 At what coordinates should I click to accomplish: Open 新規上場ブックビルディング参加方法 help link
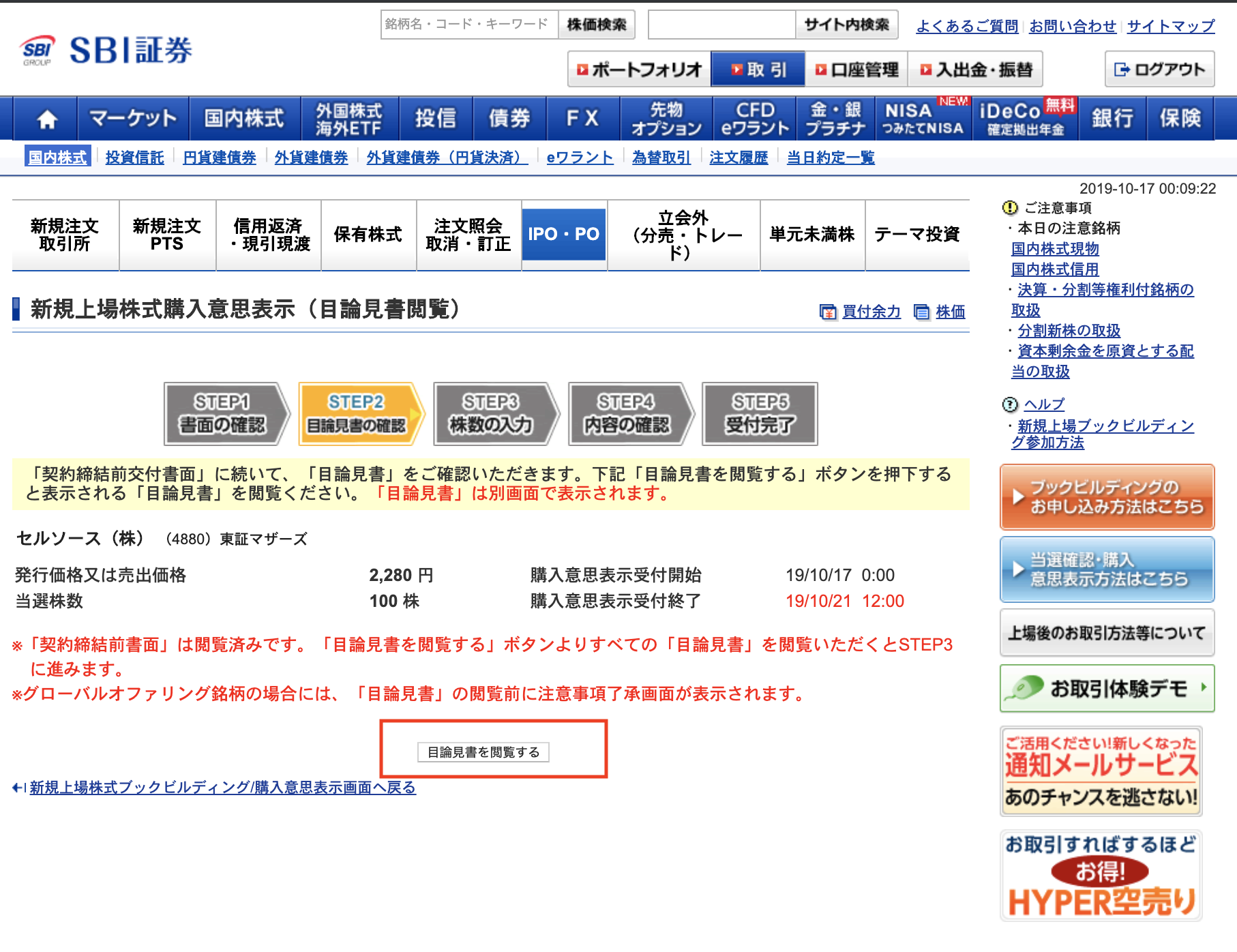pyautogui.click(x=1103, y=434)
